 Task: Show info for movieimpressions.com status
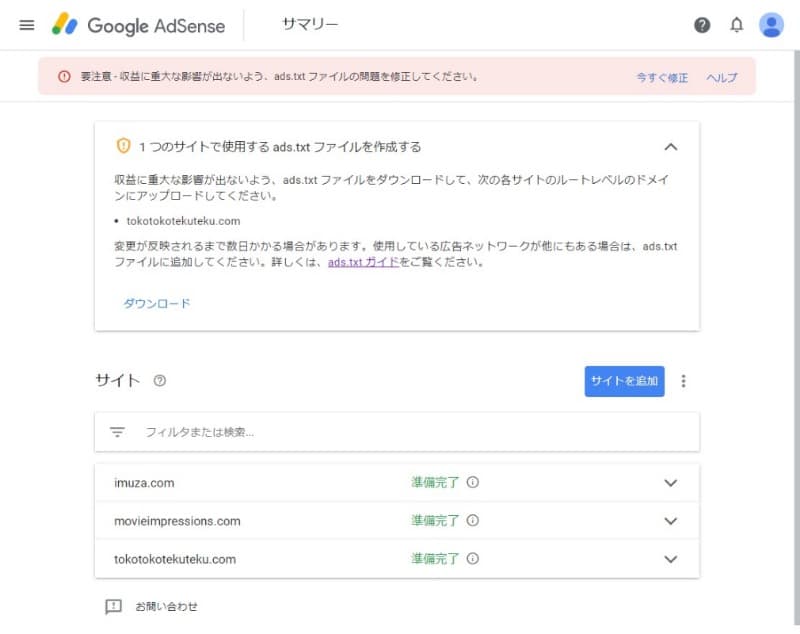click(472, 521)
